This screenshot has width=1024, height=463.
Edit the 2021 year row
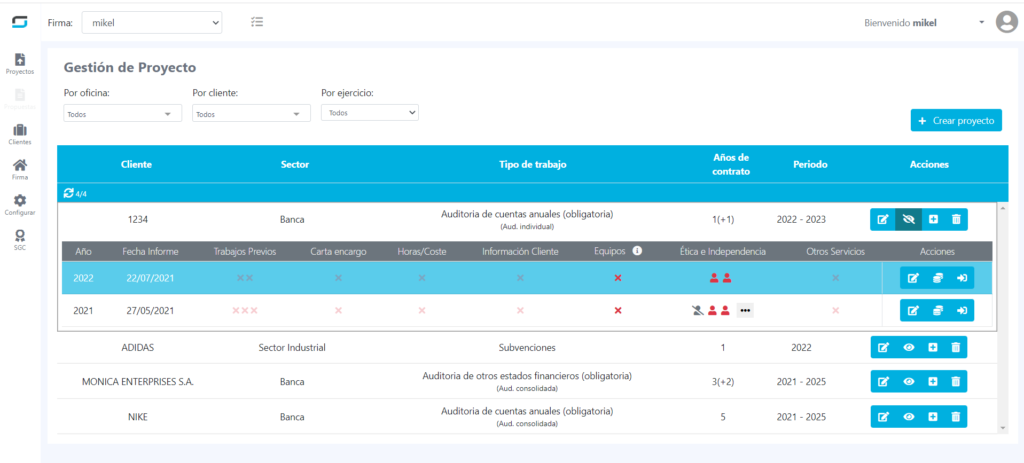pyautogui.click(x=913, y=310)
